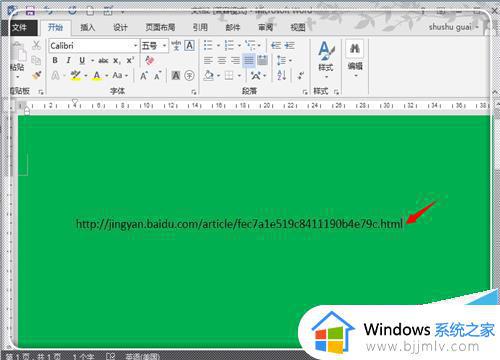500x360 pixels.
Task: Toggle Bold formatting in the ribbon
Action: [55, 60]
